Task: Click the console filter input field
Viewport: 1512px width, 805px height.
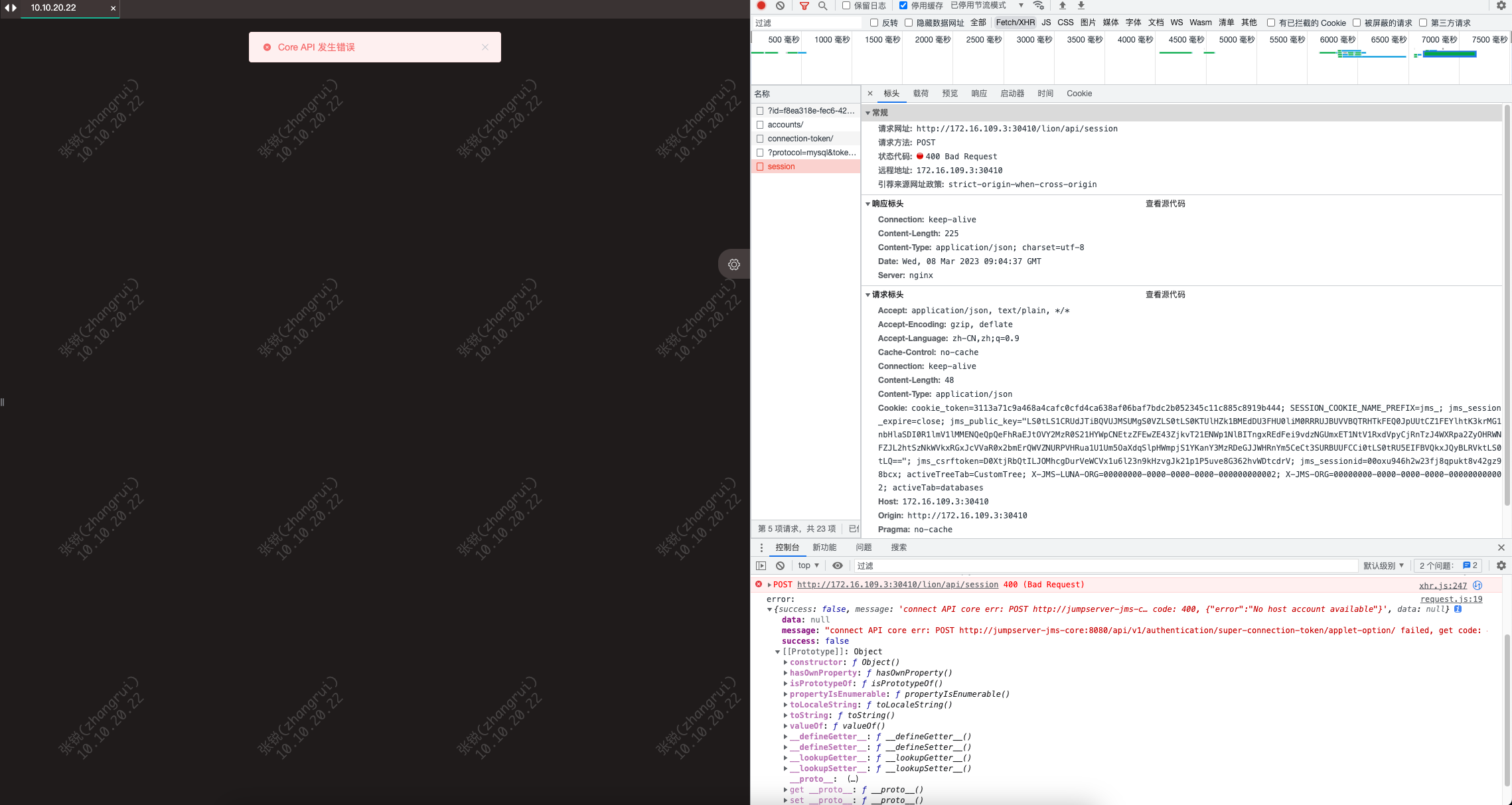Action: (x=996, y=565)
